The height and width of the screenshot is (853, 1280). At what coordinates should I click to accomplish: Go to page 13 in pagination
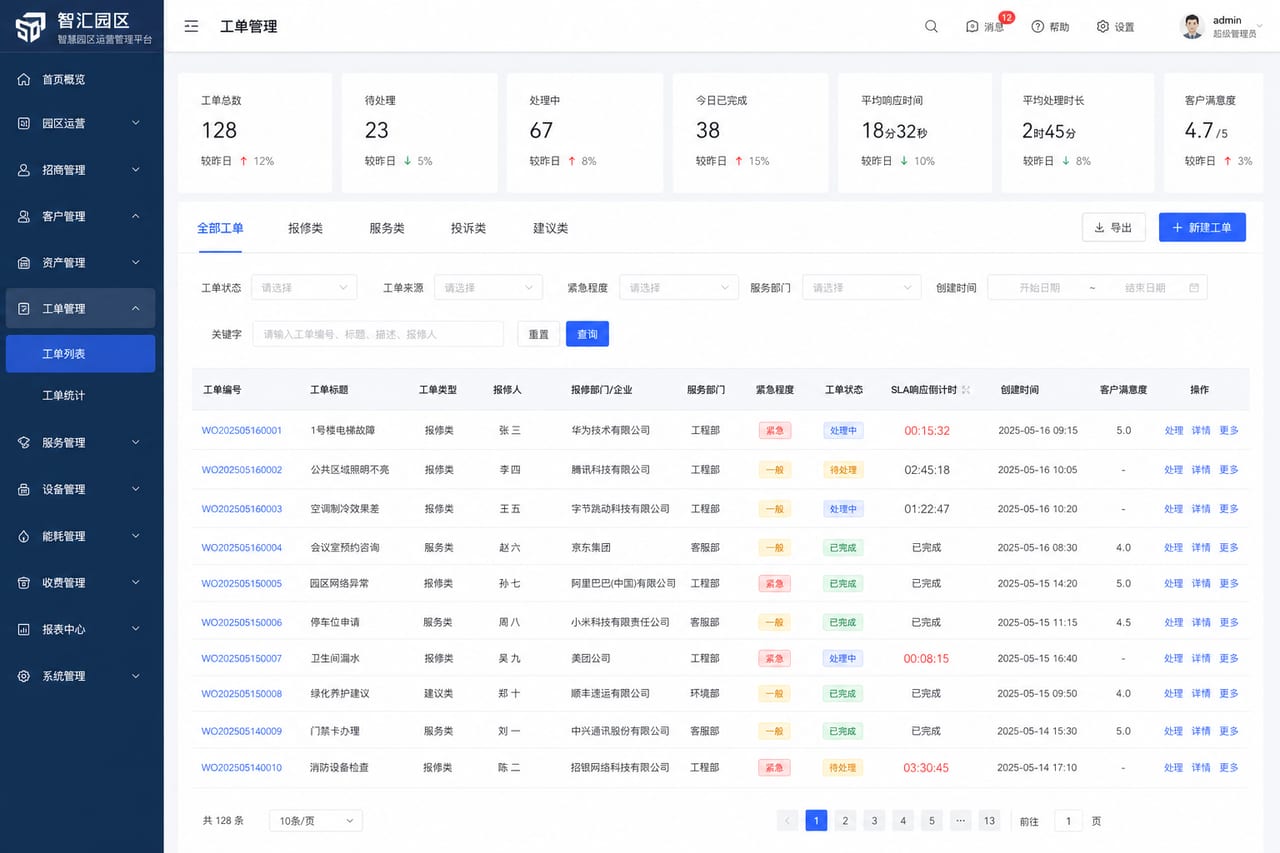tap(989, 821)
